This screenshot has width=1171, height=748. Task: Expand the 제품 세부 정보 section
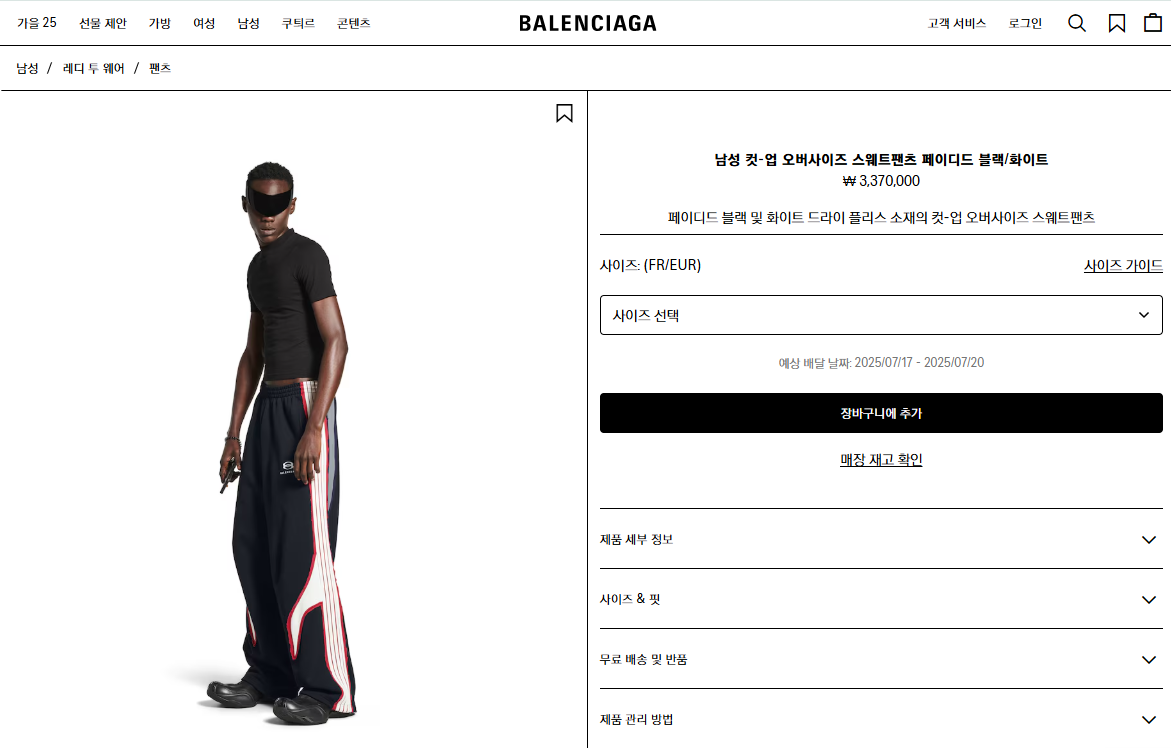point(881,539)
